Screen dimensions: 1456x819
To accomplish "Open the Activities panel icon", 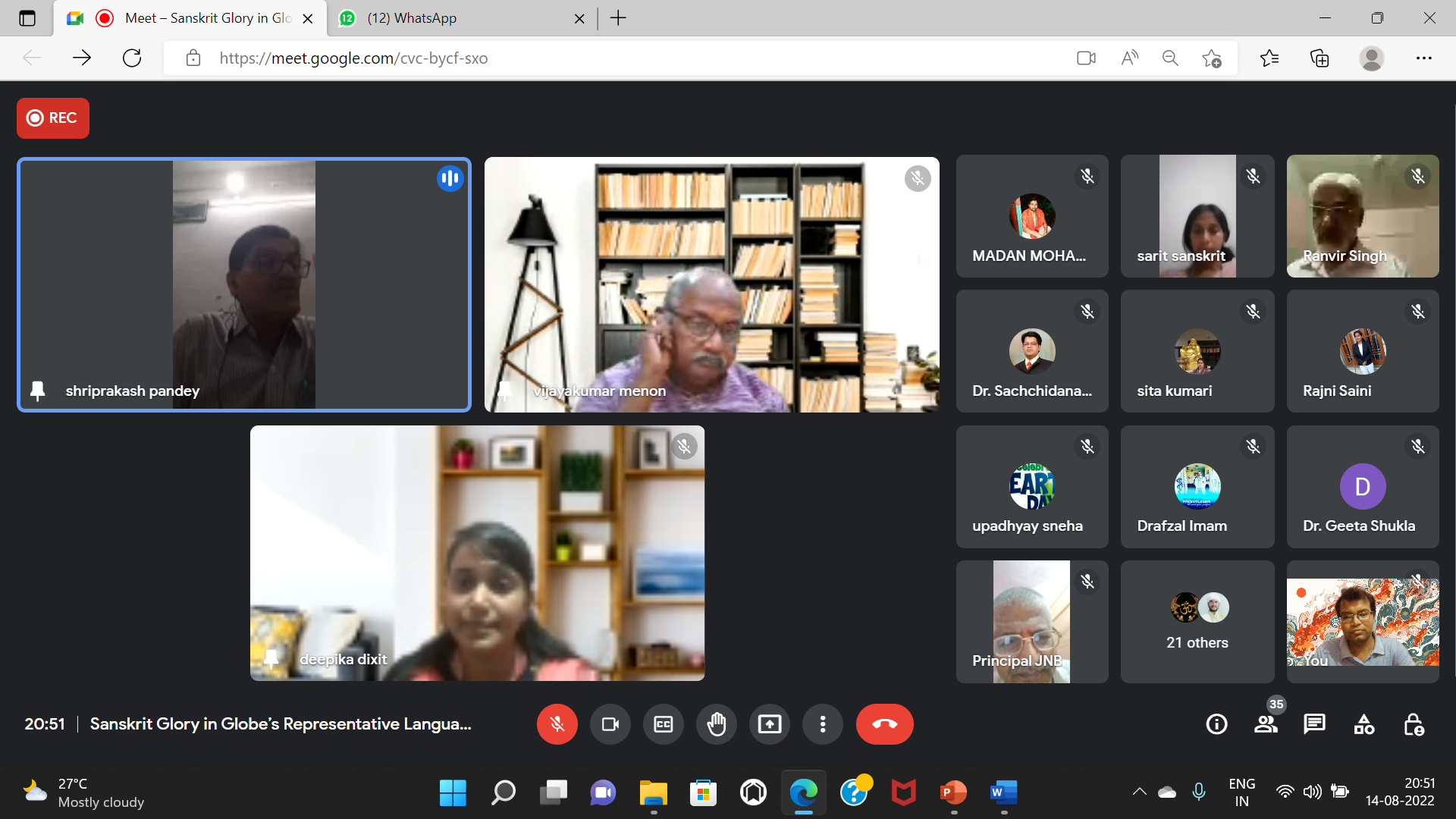I will click(1363, 724).
